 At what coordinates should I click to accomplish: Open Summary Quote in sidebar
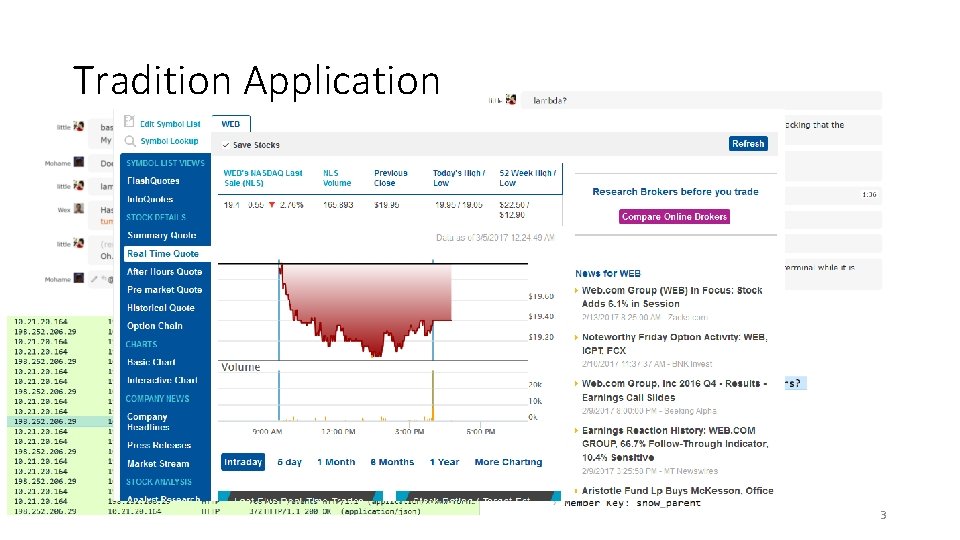click(162, 235)
